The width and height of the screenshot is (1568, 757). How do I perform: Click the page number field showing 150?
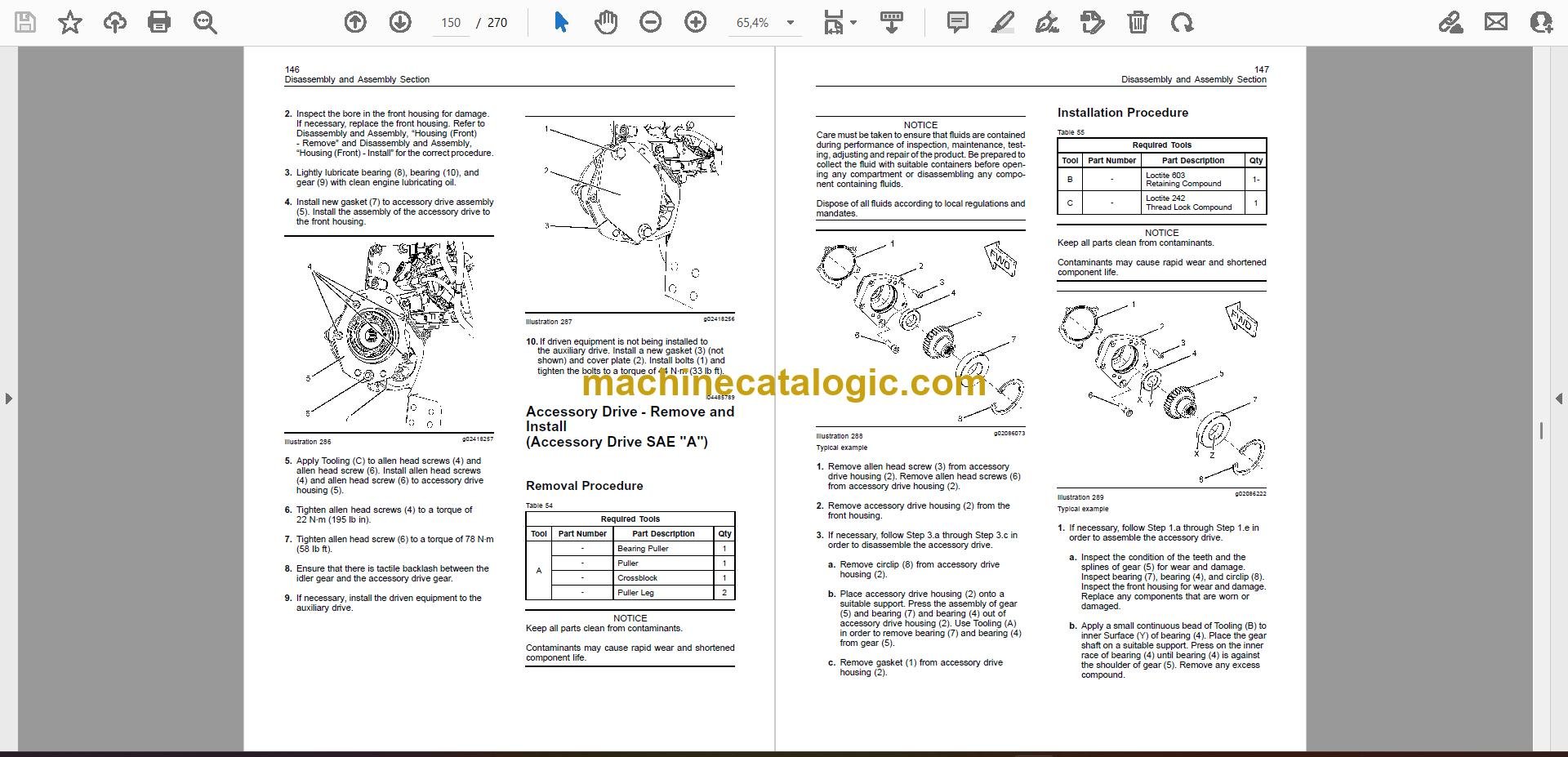(451, 23)
